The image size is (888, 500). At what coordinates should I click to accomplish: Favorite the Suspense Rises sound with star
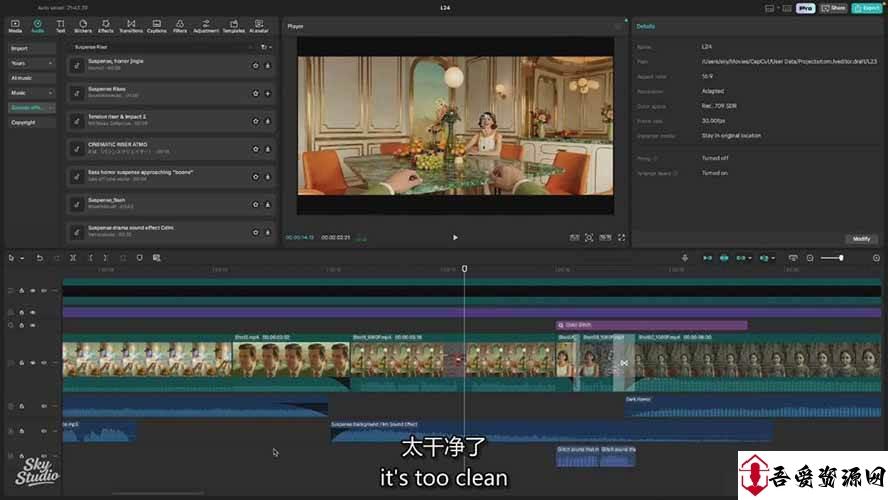coord(256,93)
